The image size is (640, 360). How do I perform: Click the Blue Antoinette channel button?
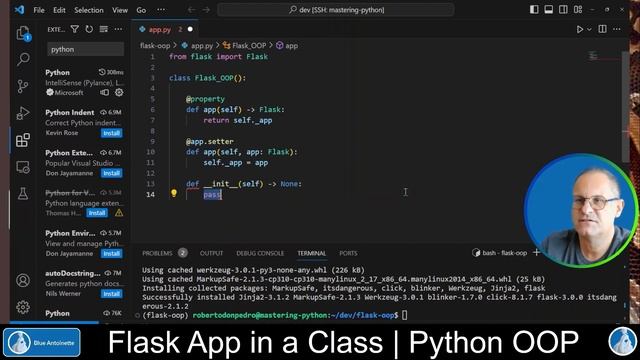point(42,342)
